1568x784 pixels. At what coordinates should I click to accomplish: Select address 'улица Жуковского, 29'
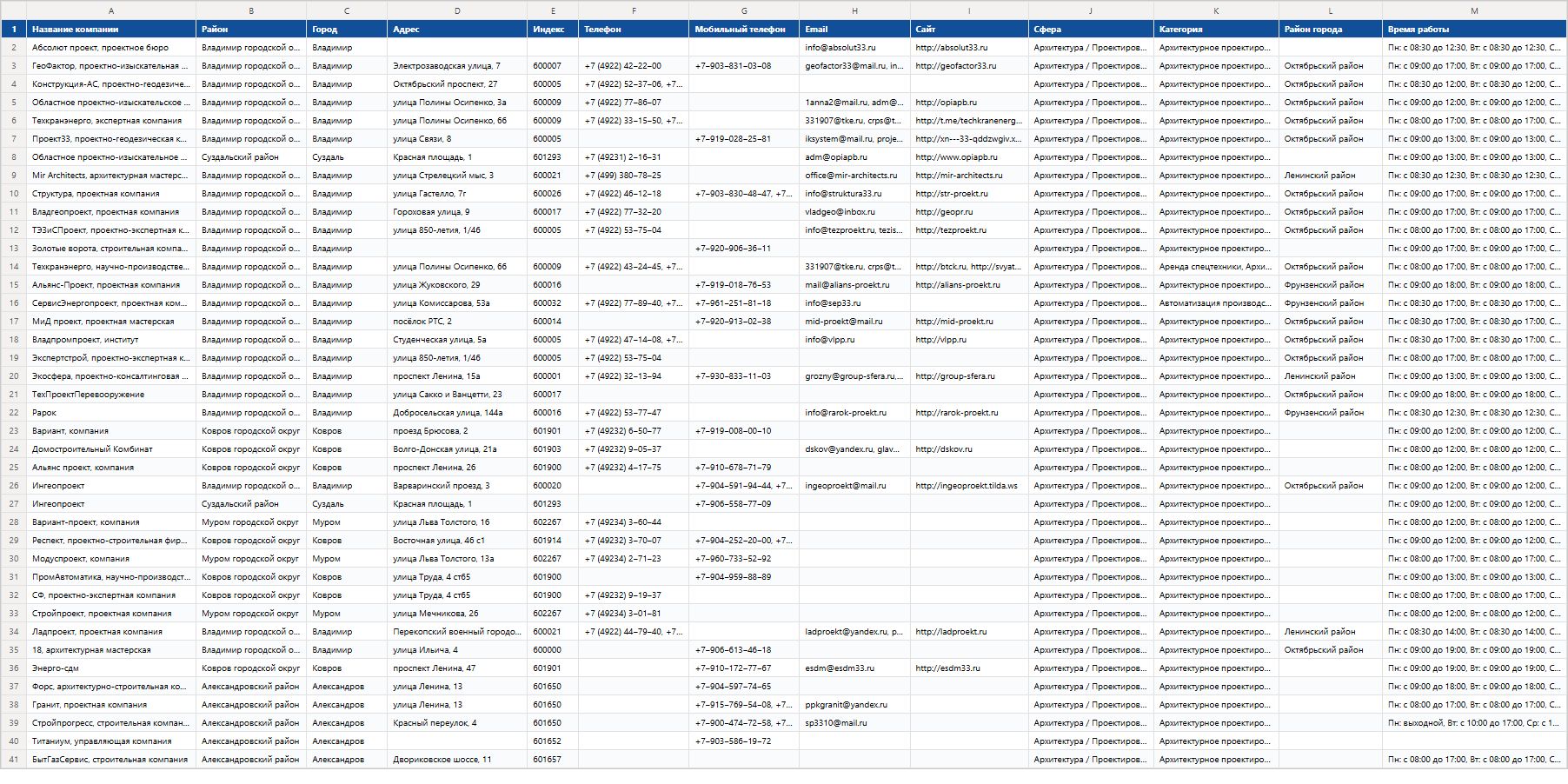click(x=457, y=285)
